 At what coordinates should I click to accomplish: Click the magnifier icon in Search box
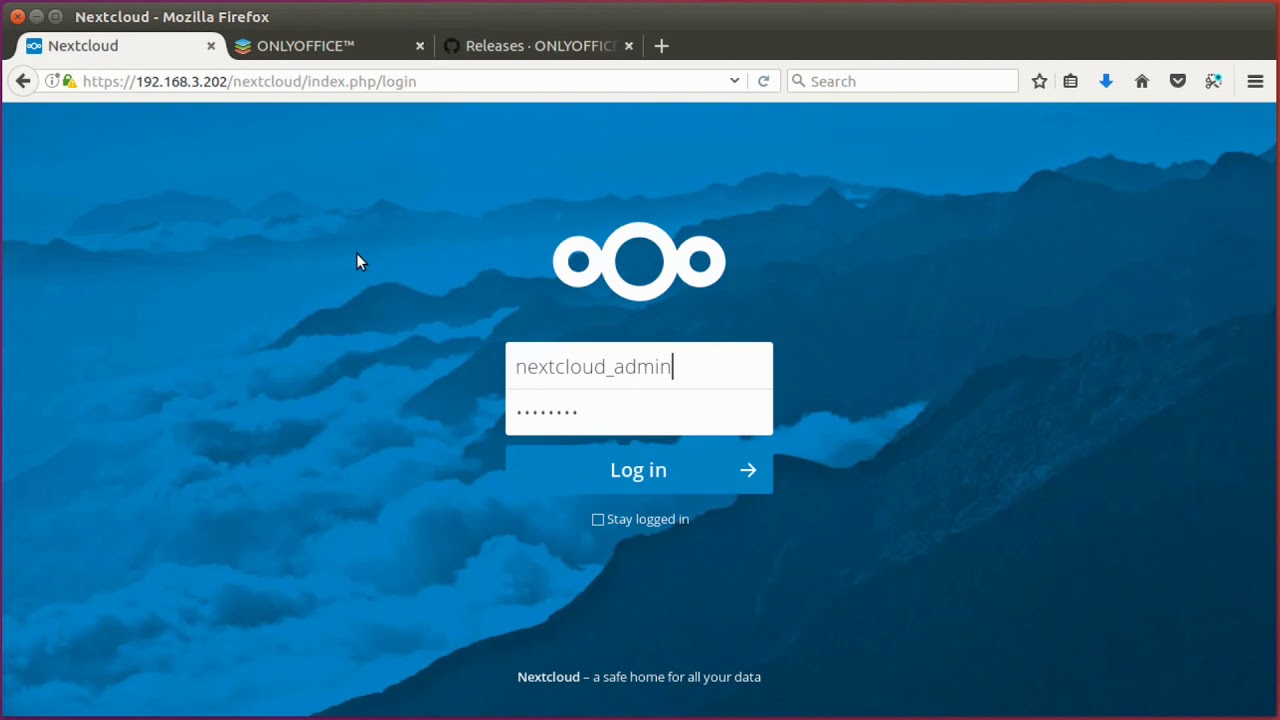tap(798, 81)
